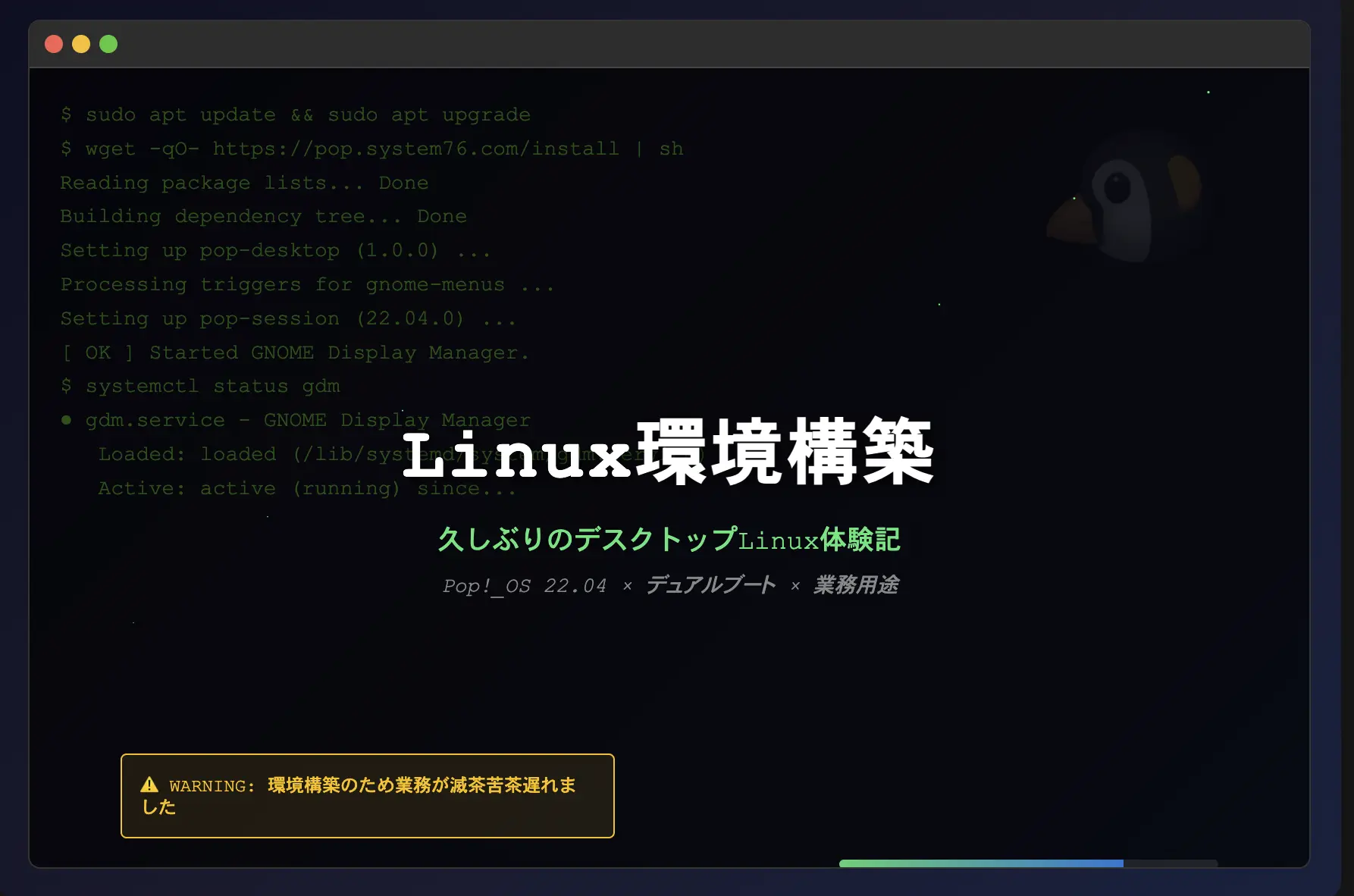The width and height of the screenshot is (1354, 896).
Task: Click the 業務用途 text in tagline
Action: [856, 585]
